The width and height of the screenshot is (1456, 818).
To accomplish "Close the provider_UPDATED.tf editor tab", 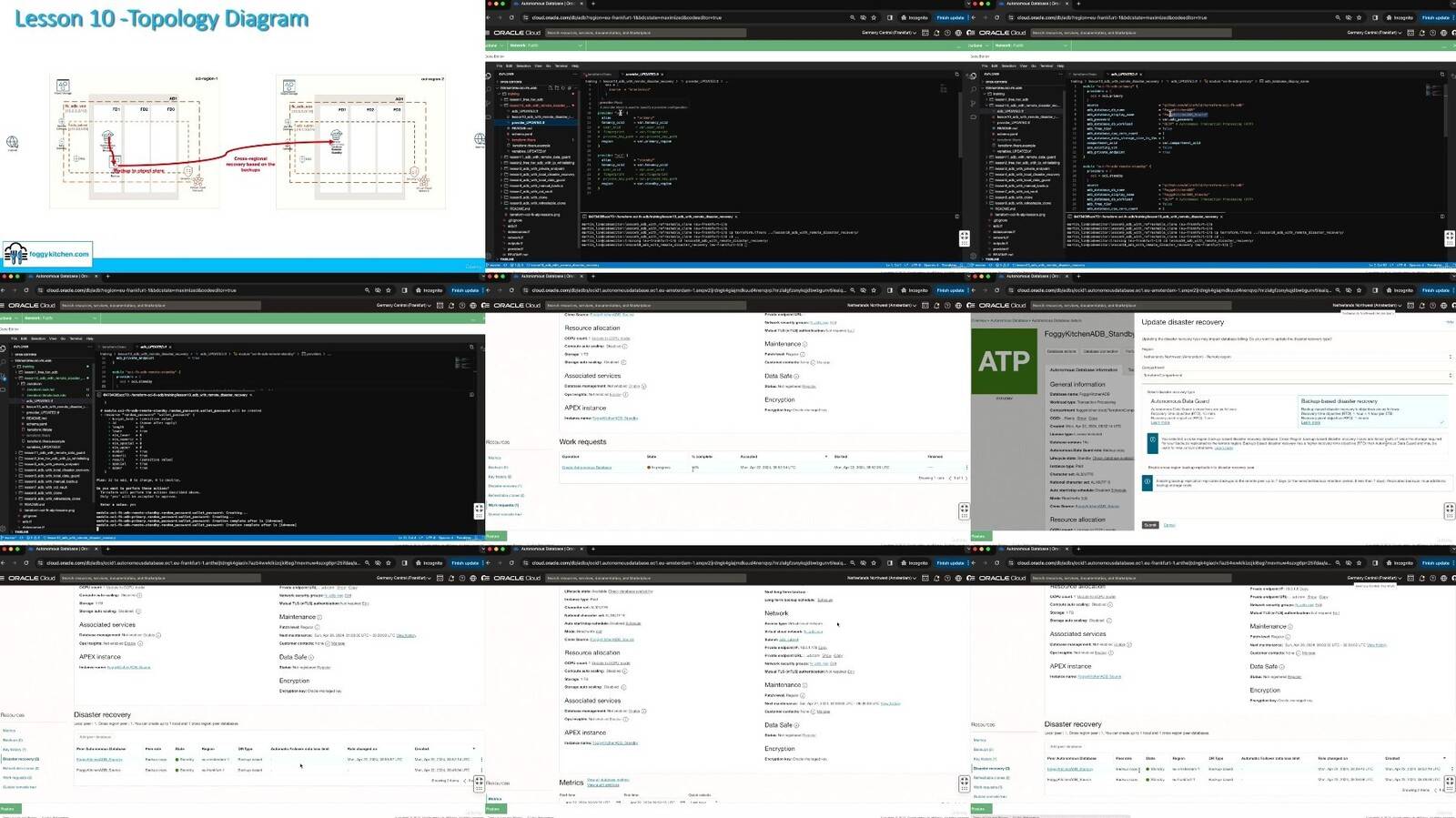I will click(x=663, y=74).
